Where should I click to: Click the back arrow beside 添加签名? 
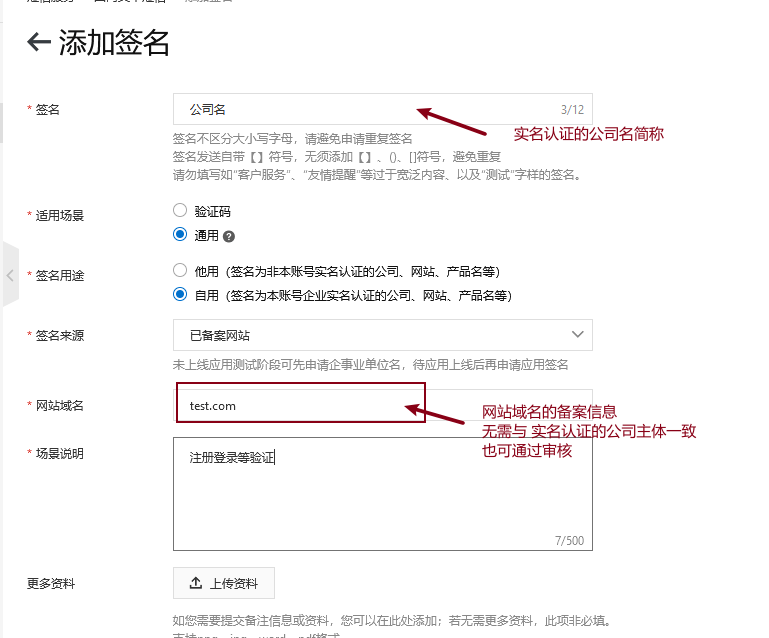pyautogui.click(x=39, y=42)
